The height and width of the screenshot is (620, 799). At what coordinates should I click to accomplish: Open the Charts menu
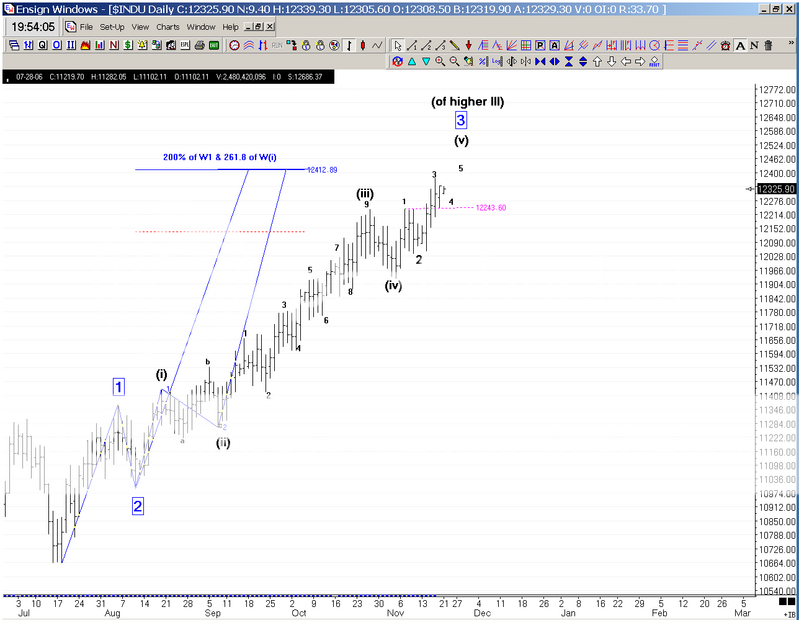(168, 27)
